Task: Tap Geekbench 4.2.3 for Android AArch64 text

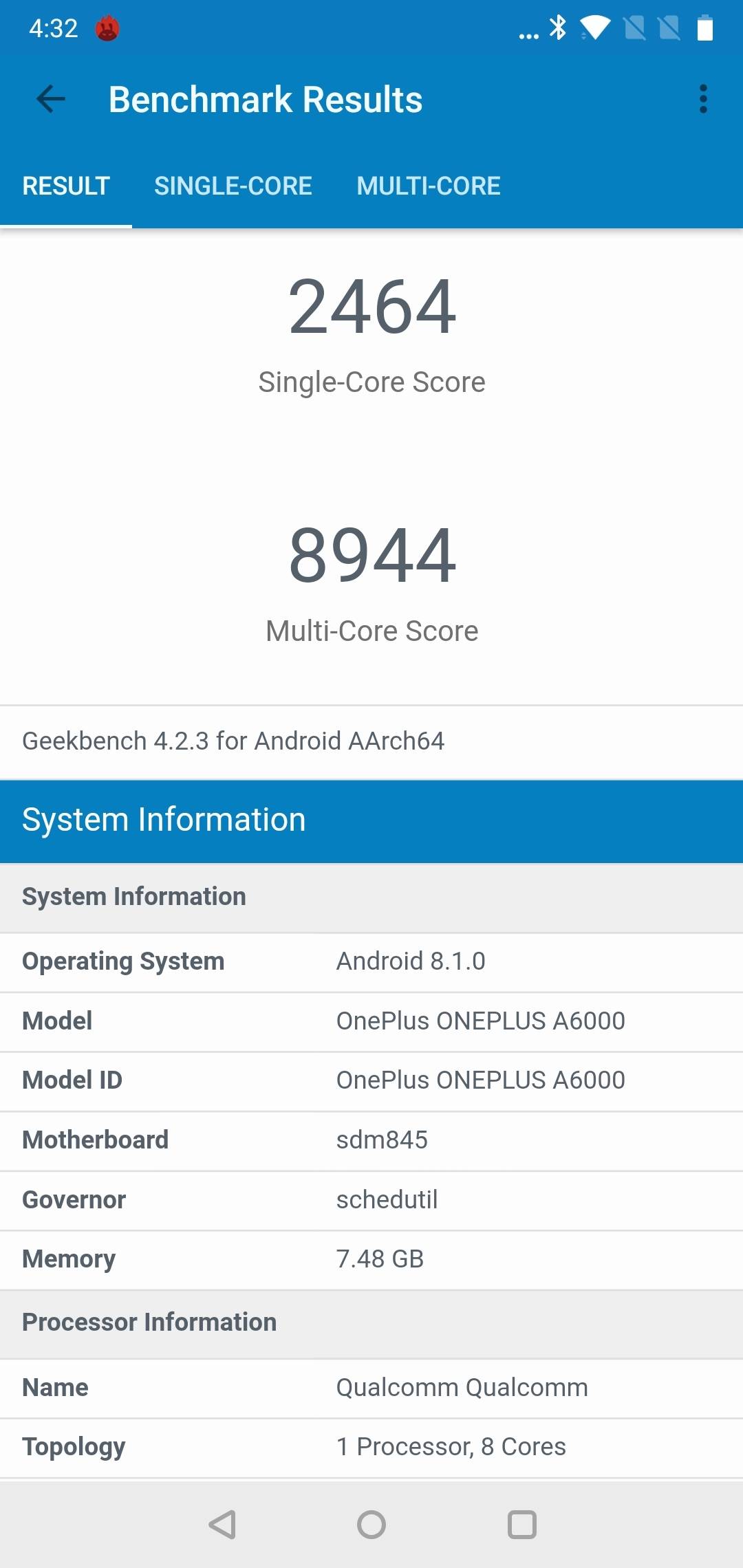Action: (x=233, y=741)
